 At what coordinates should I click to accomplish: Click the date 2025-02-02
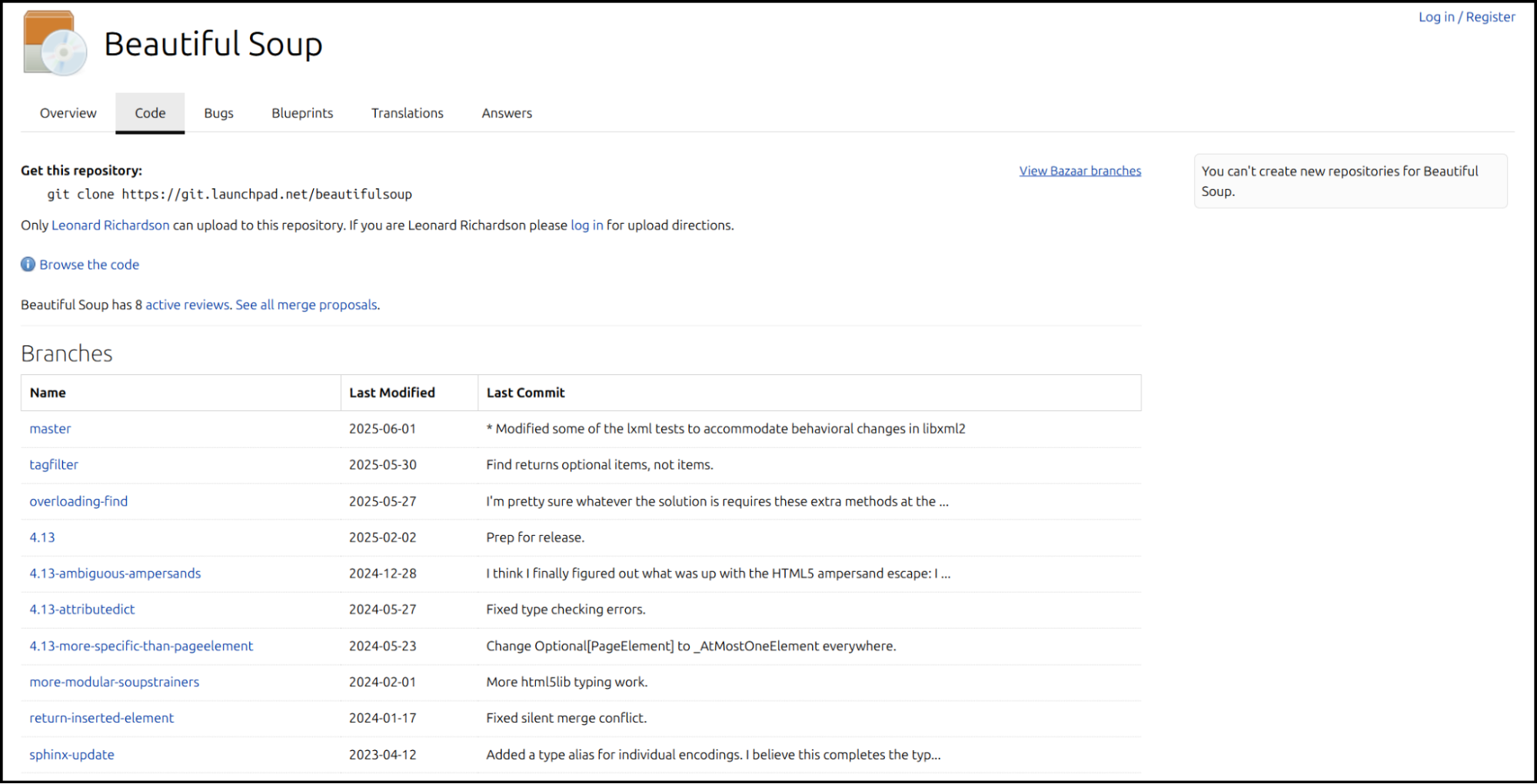[382, 537]
